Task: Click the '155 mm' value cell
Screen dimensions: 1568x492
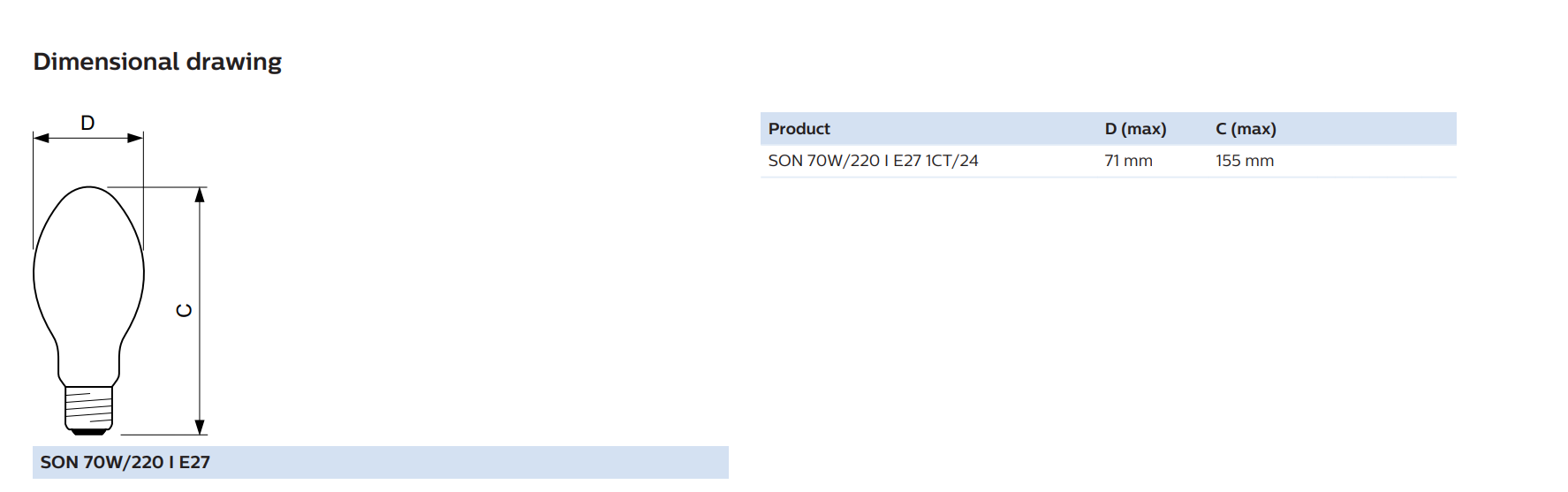Action: 1244,161
